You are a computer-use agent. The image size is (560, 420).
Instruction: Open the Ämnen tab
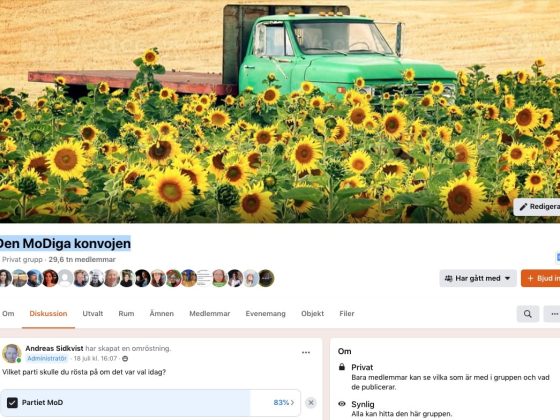(161, 314)
